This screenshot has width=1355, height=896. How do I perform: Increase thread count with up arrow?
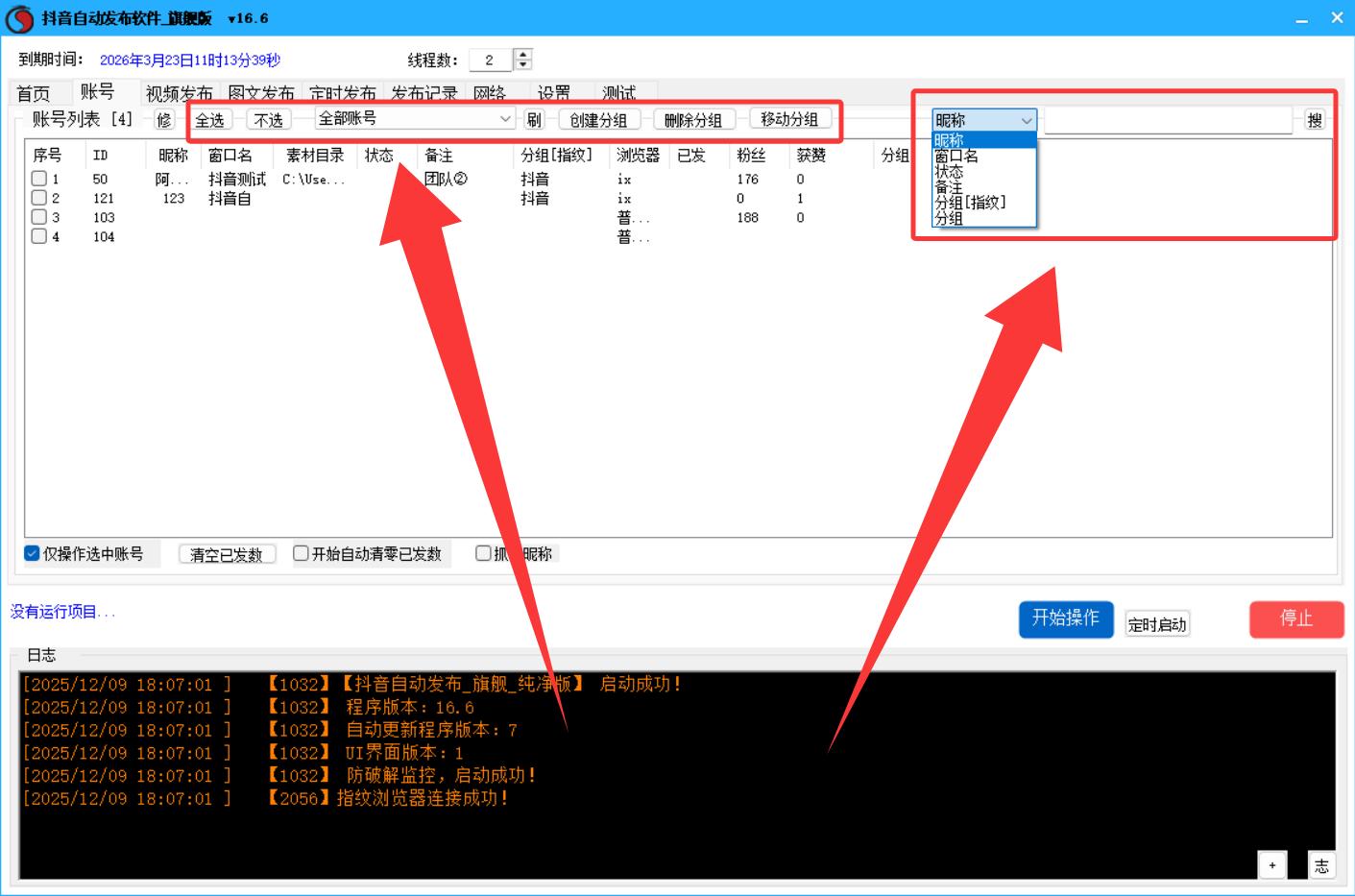tap(523, 54)
